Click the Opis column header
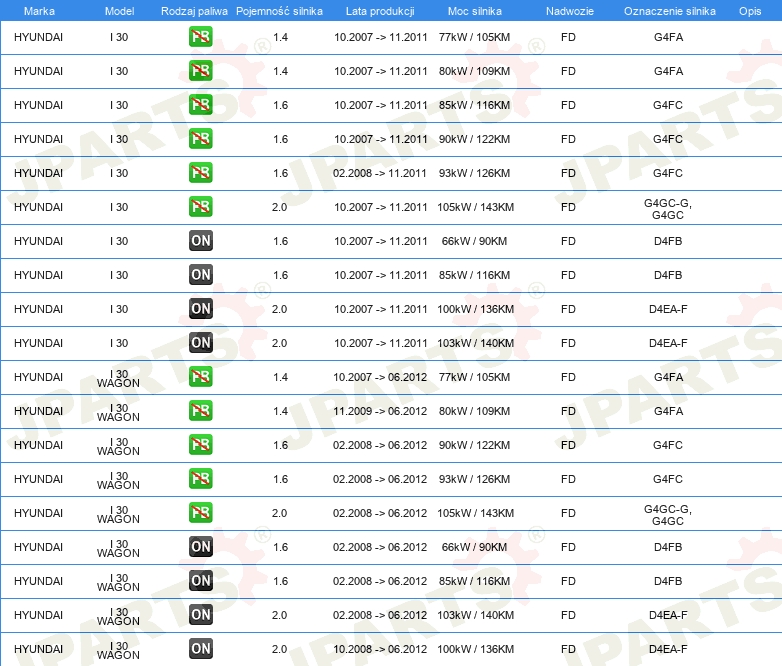782x666 pixels. tap(750, 11)
